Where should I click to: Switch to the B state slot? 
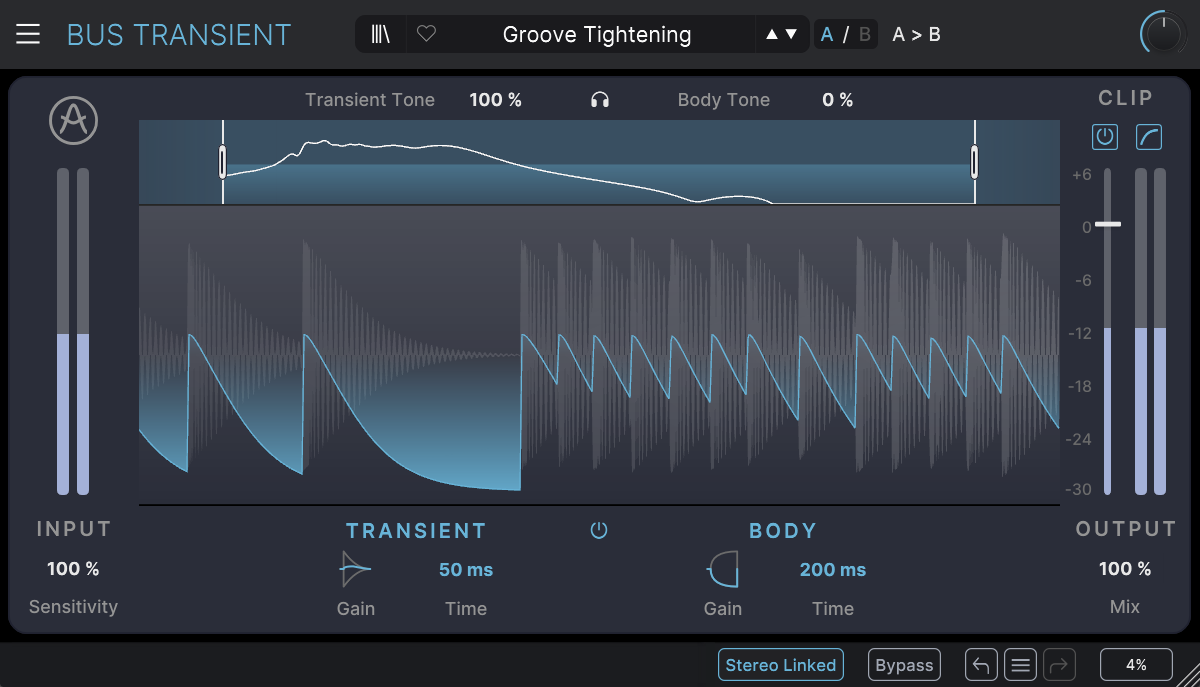pos(864,35)
